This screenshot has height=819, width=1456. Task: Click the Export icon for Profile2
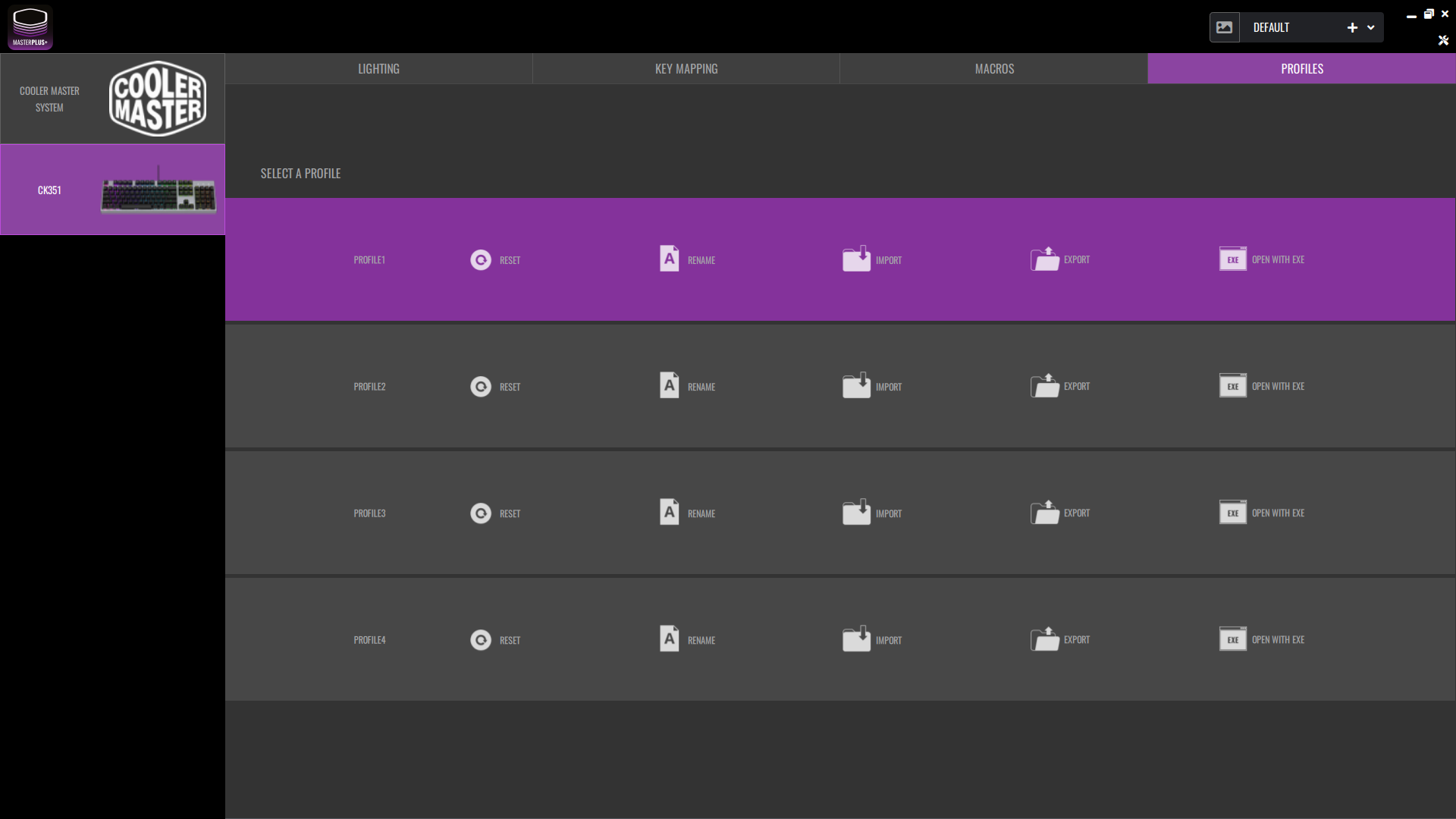[1044, 386]
